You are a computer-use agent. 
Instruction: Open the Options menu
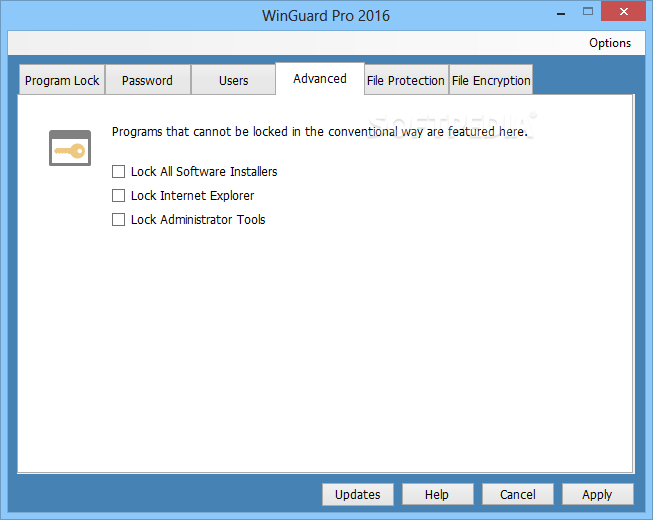[x=610, y=43]
